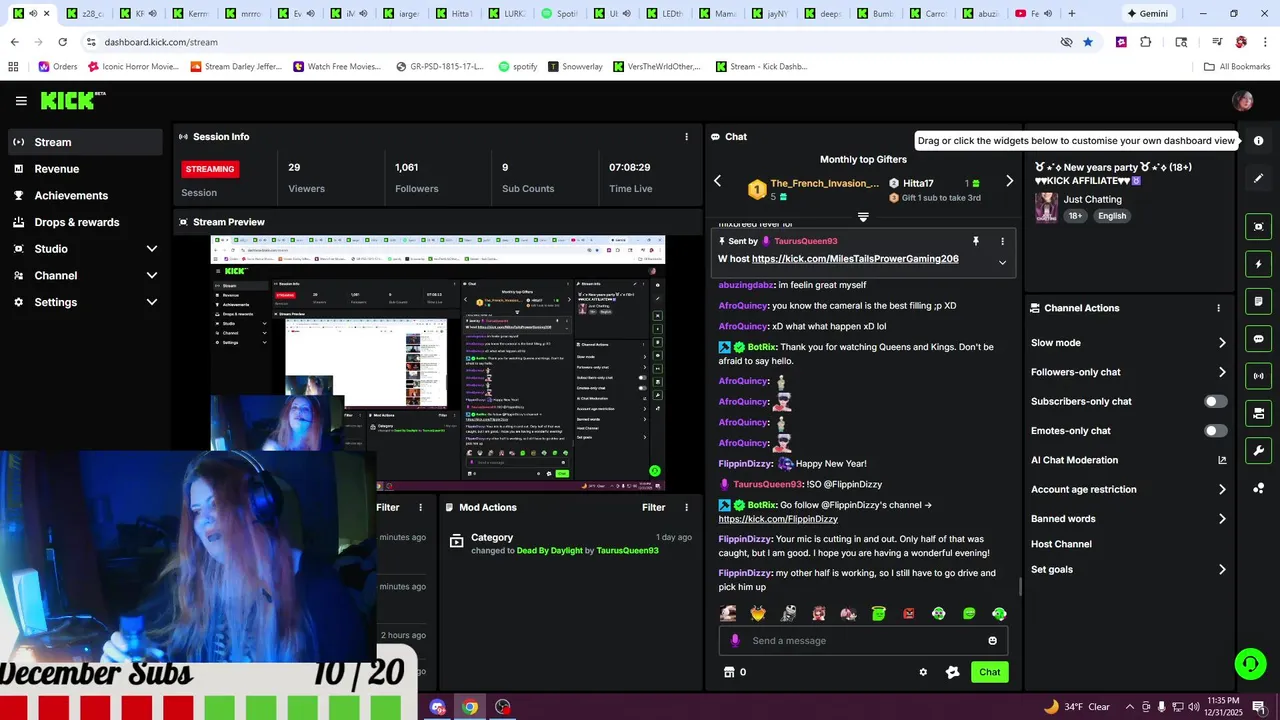This screenshot has width=1280, height=720.
Task: Show previous top gifter arrow
Action: [x=717, y=181]
